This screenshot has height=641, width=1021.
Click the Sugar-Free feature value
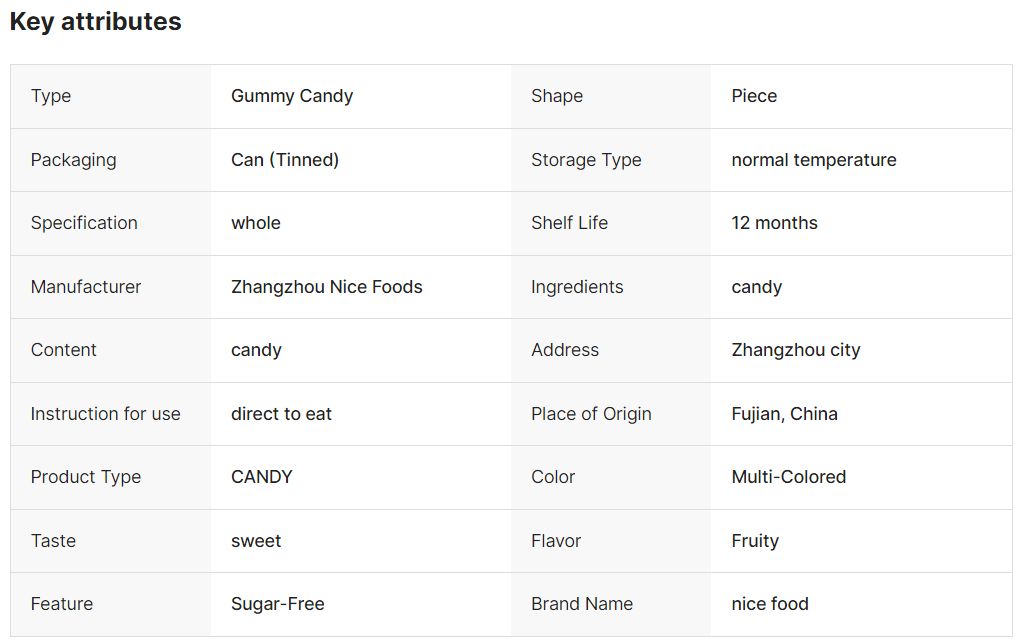[277, 604]
